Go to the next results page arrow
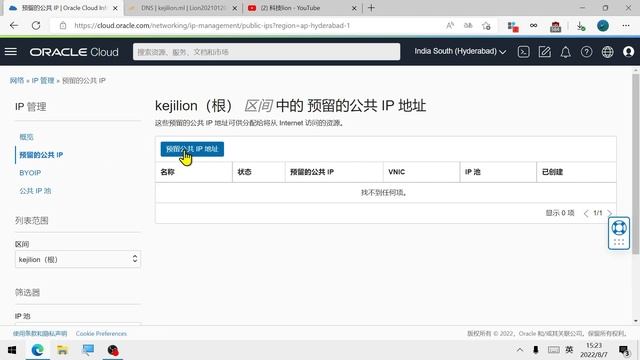 click(x=609, y=213)
